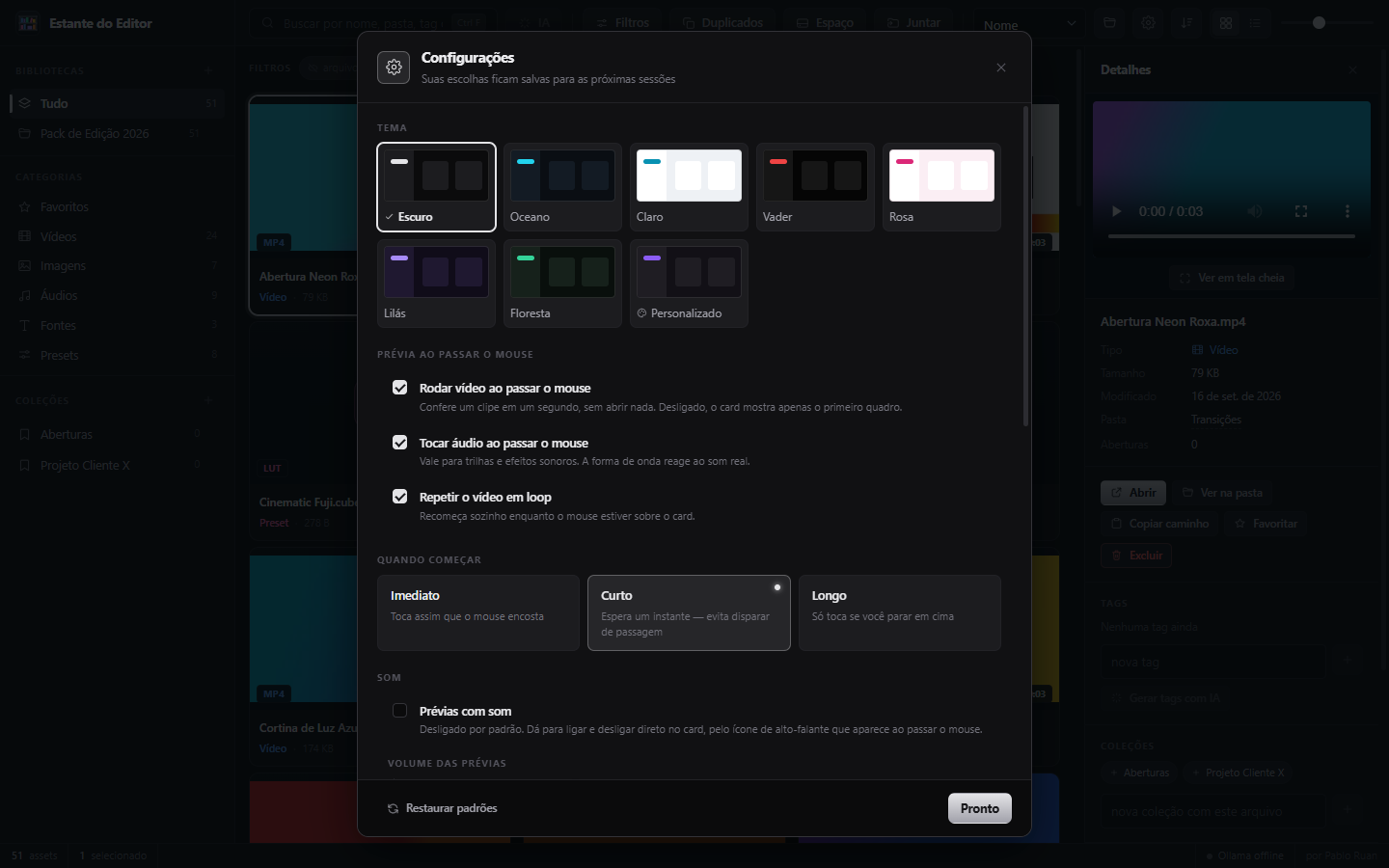Toggle sort direction icon in toolbar
Screen dimensions: 1389x868
(1186, 23)
